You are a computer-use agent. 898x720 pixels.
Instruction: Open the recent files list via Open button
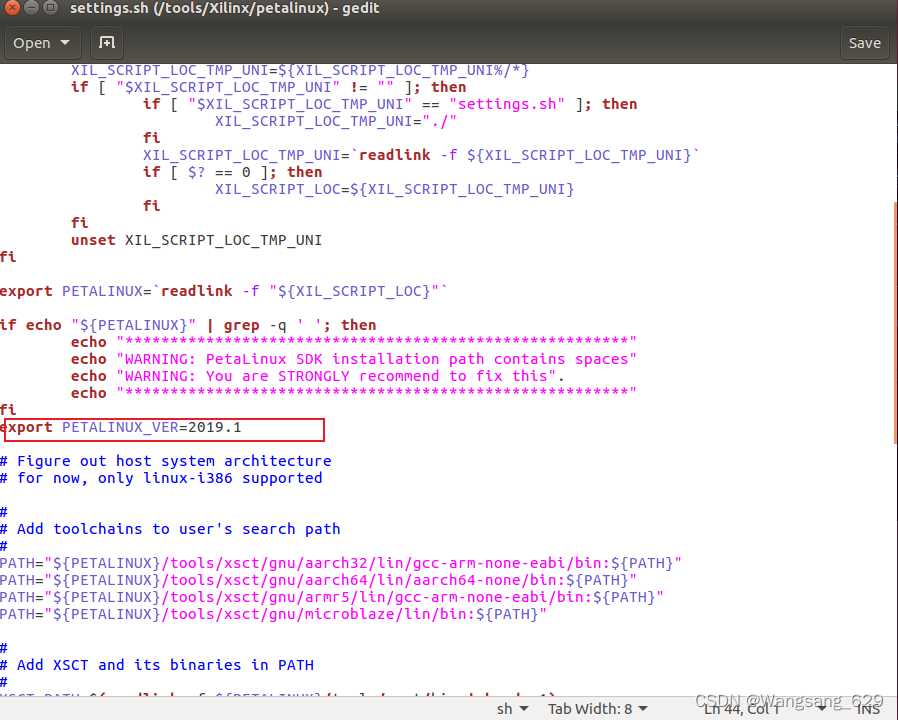click(33, 43)
